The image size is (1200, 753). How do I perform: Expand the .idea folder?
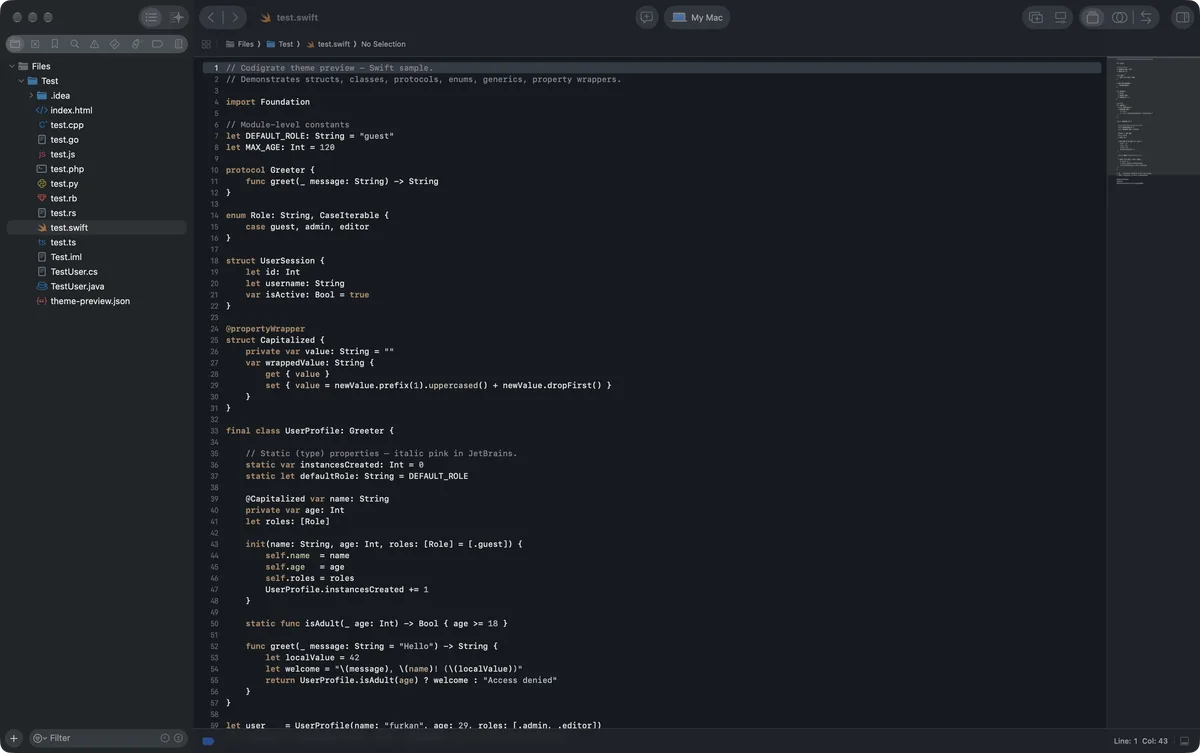click(31, 96)
